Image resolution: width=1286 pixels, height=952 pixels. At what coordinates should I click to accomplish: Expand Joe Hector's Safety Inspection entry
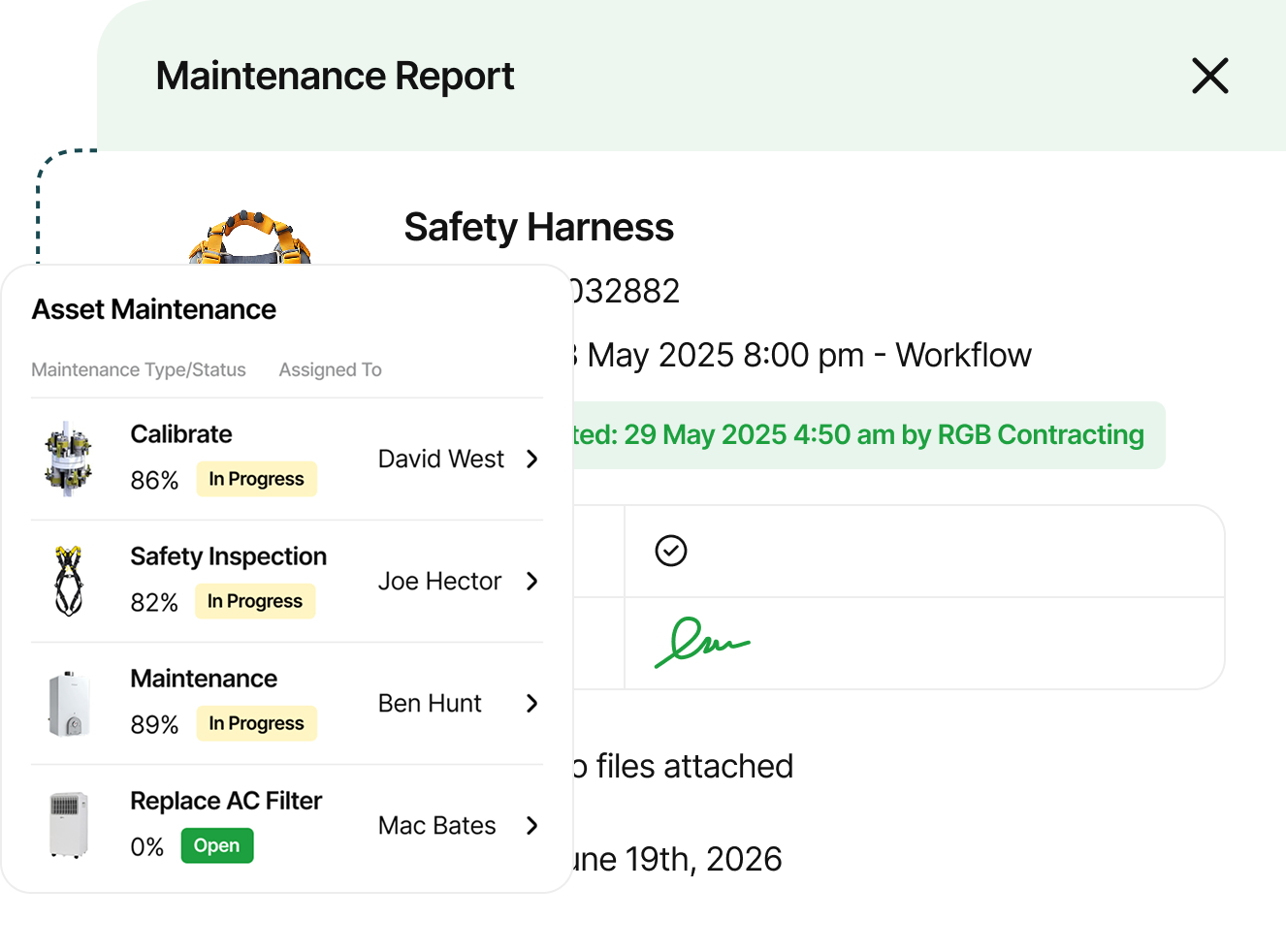[x=531, y=582]
